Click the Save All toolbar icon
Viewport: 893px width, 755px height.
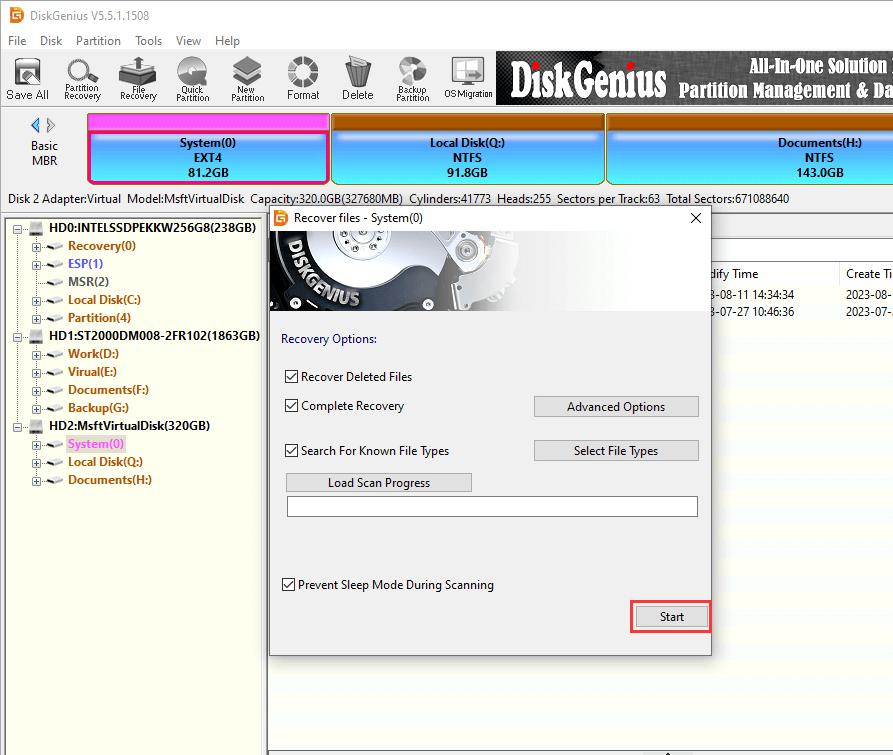click(27, 79)
